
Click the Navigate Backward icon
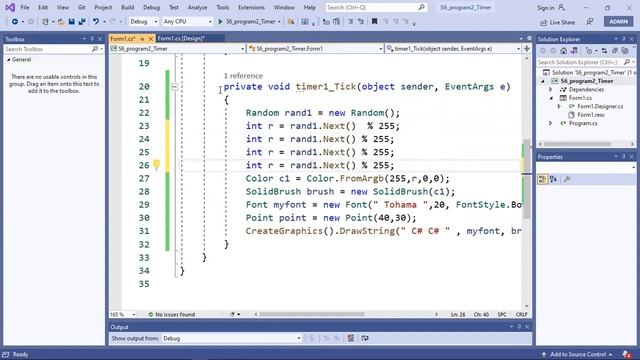pyautogui.click(x=15, y=22)
